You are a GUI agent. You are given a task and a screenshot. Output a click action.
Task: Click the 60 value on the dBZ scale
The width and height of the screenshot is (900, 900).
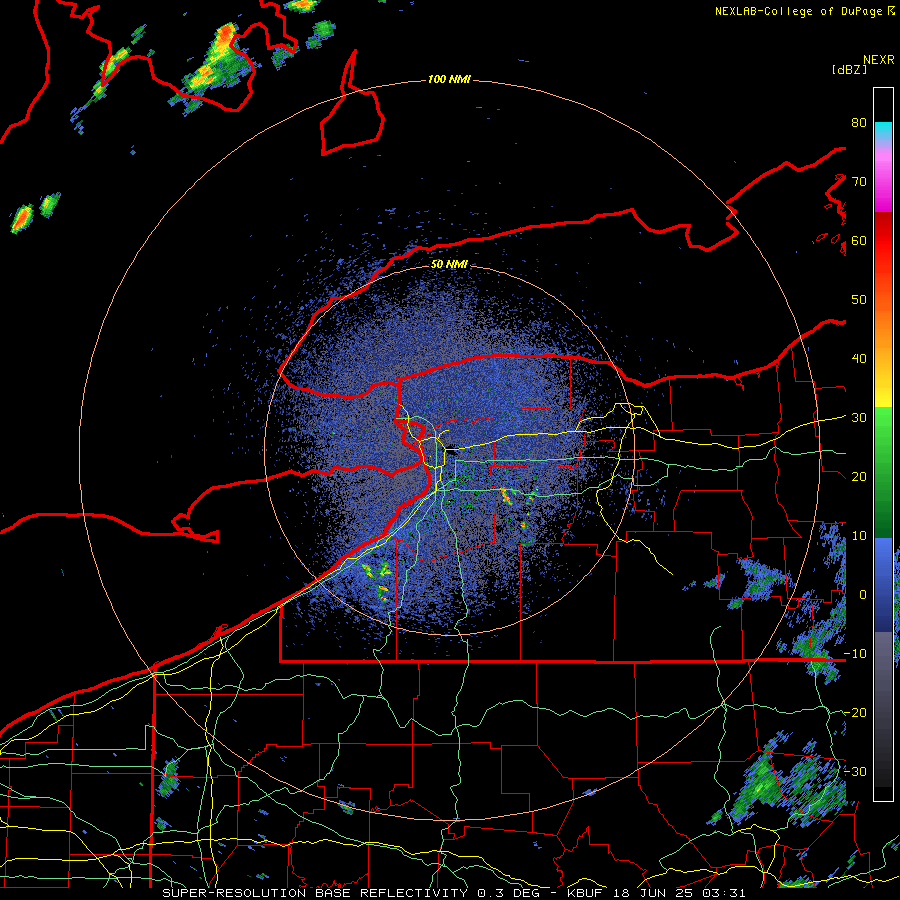(x=859, y=240)
